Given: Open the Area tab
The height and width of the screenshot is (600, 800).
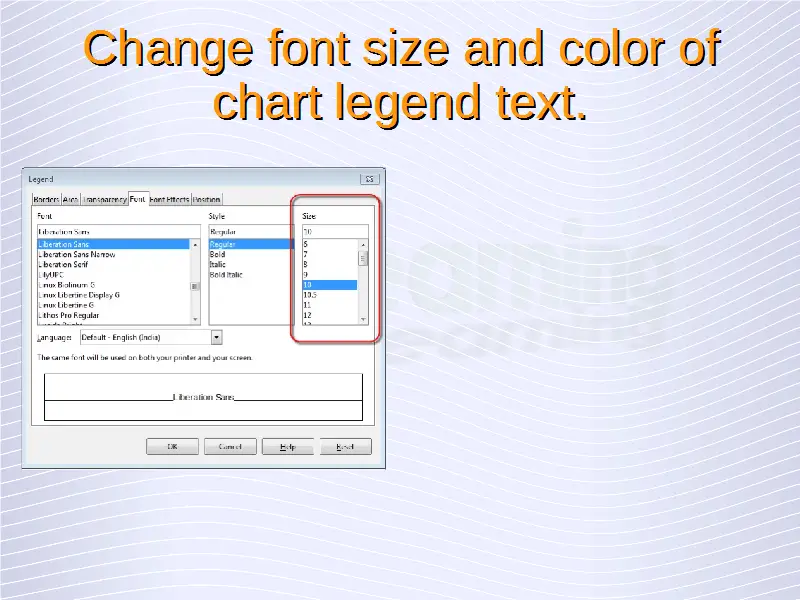Looking at the screenshot, I should 71,200.
